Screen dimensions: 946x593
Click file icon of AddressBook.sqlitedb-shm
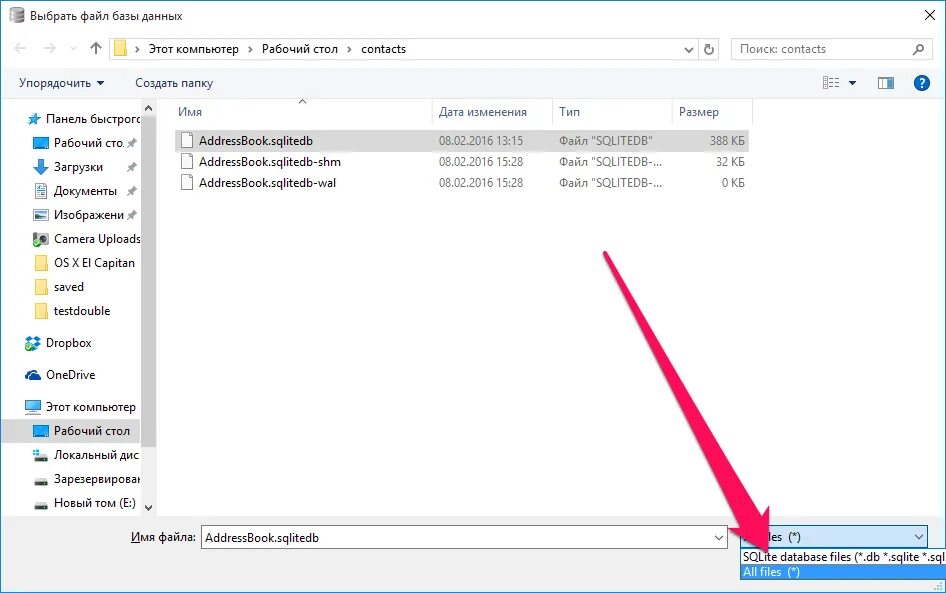tap(187, 162)
